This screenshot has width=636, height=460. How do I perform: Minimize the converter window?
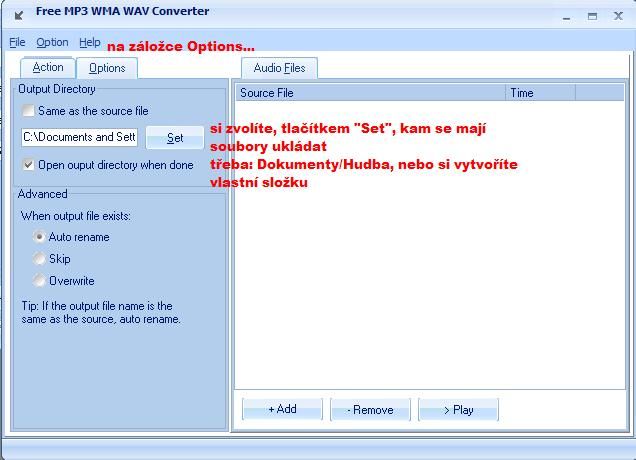click(567, 17)
